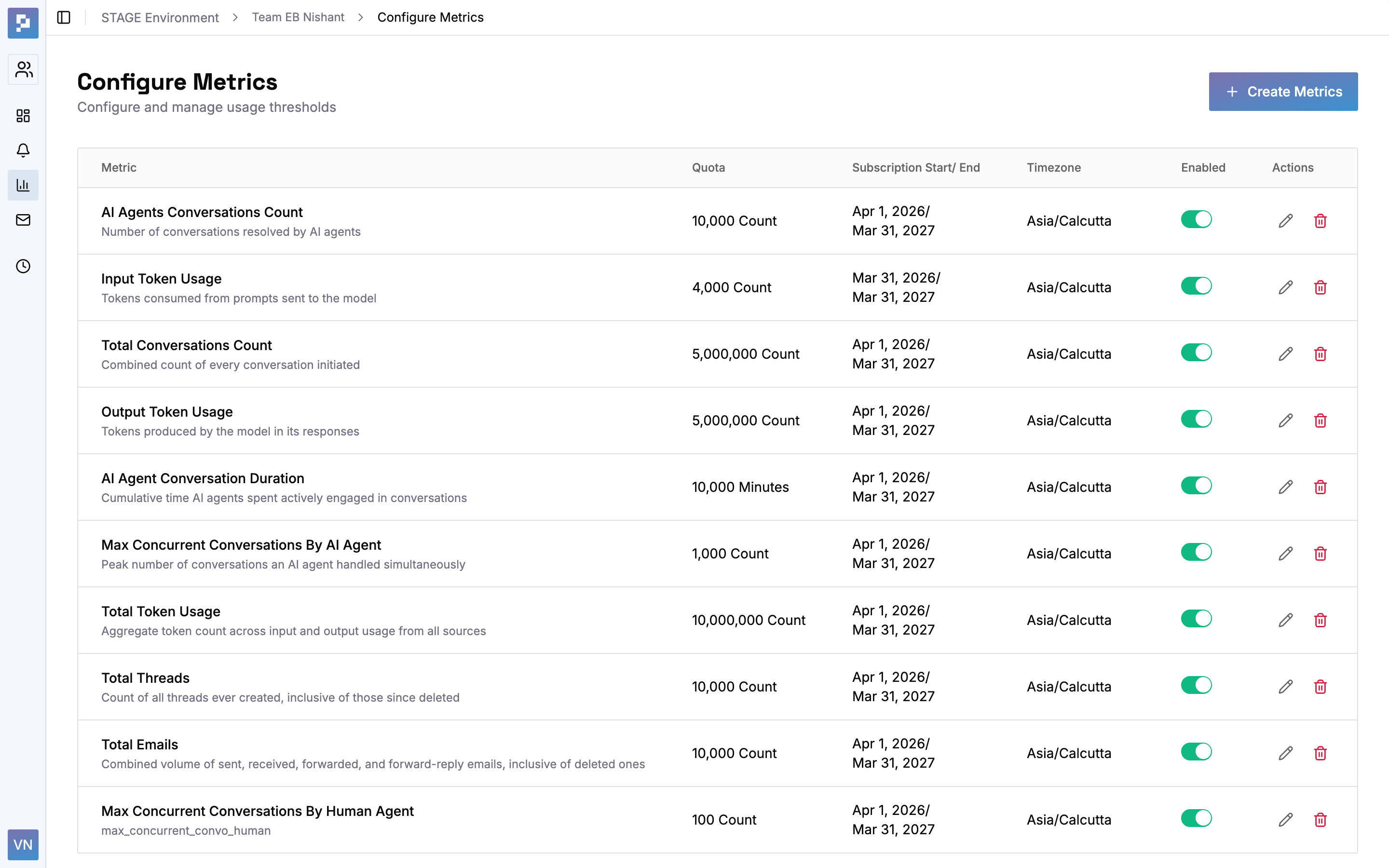Open the mail envelope sidebar icon
The width and height of the screenshot is (1389, 868).
point(23,220)
